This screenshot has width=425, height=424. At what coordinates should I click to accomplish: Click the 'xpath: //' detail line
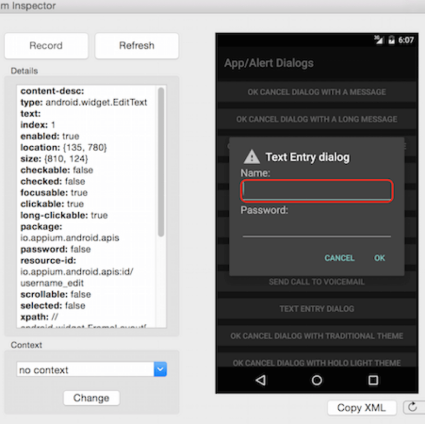click(x=39, y=317)
